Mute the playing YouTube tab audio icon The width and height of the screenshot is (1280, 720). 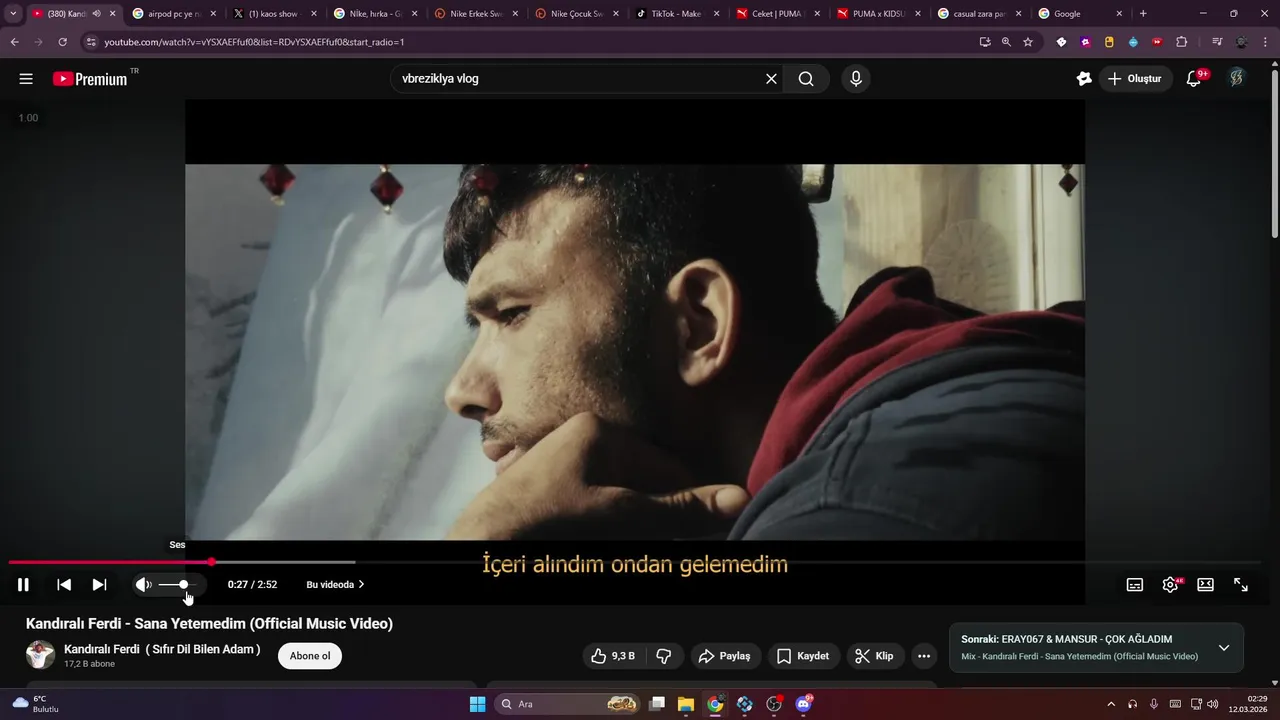pyautogui.click(x=97, y=14)
